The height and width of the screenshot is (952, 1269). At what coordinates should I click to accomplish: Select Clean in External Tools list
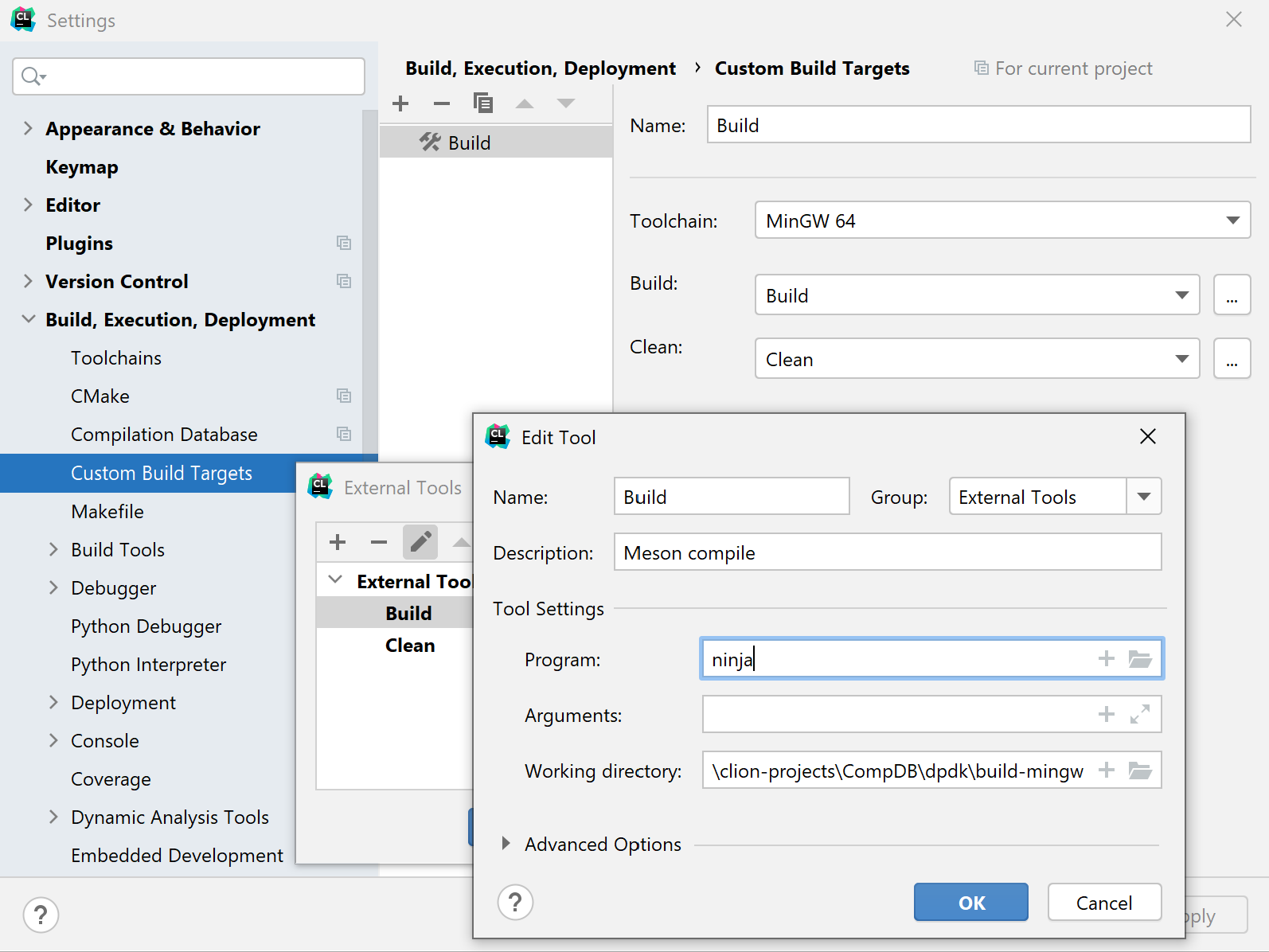pos(410,645)
